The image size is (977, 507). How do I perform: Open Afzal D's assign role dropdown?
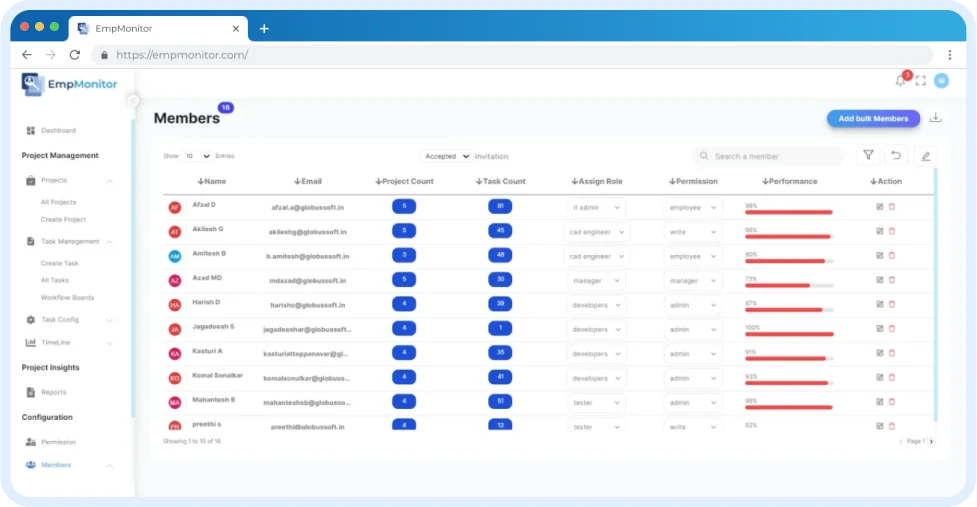pos(596,207)
